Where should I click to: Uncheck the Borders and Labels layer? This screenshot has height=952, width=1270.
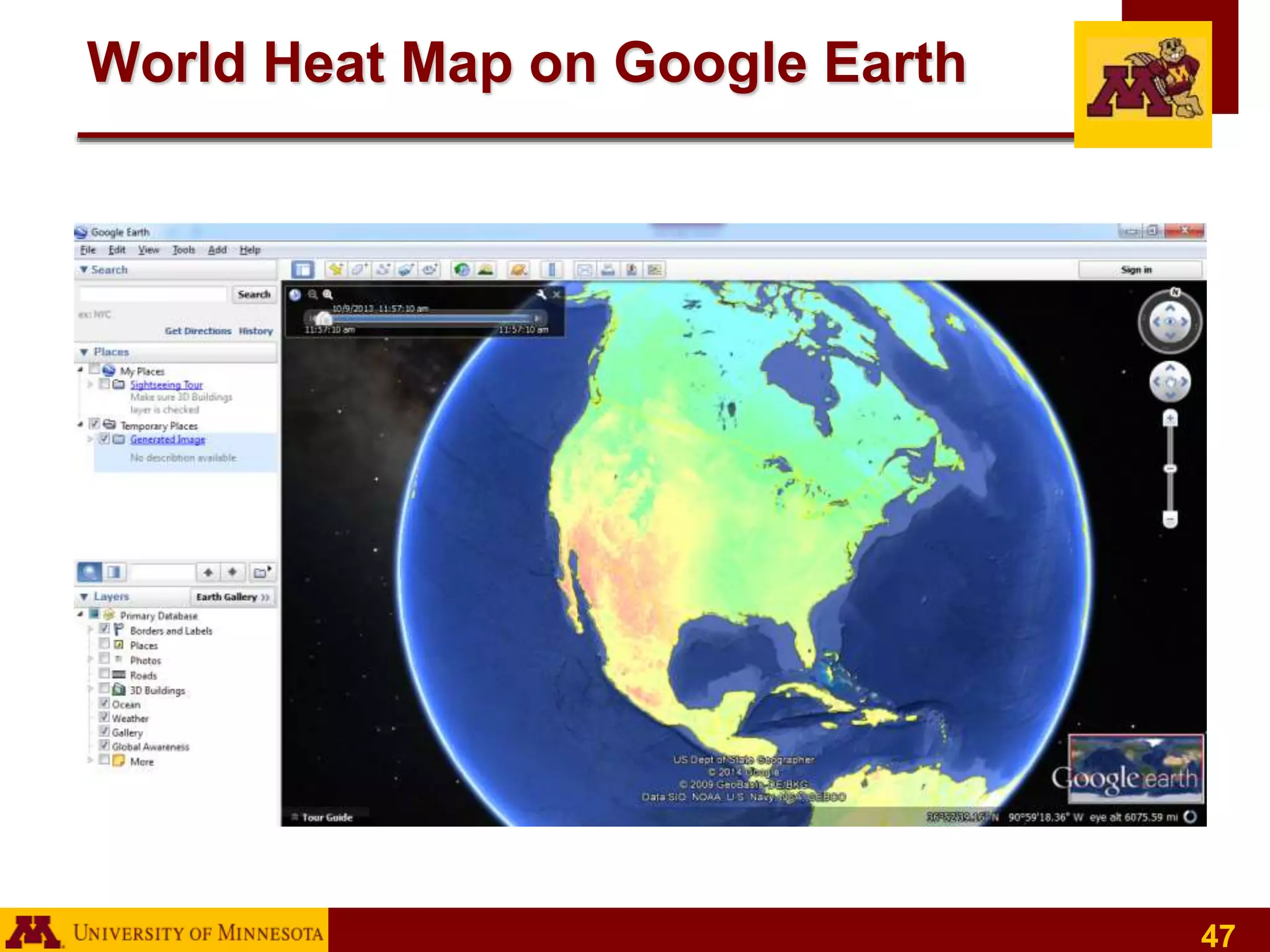click(104, 629)
